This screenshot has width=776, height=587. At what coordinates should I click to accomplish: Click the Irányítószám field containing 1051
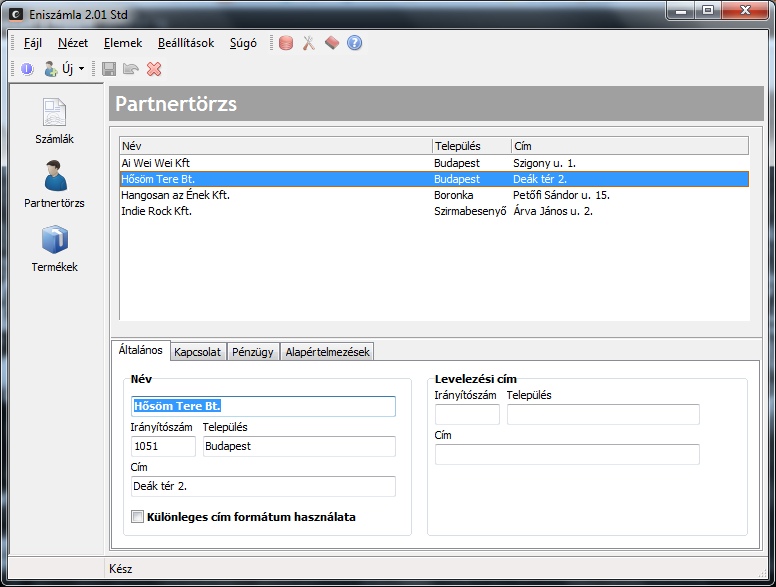click(x=162, y=447)
